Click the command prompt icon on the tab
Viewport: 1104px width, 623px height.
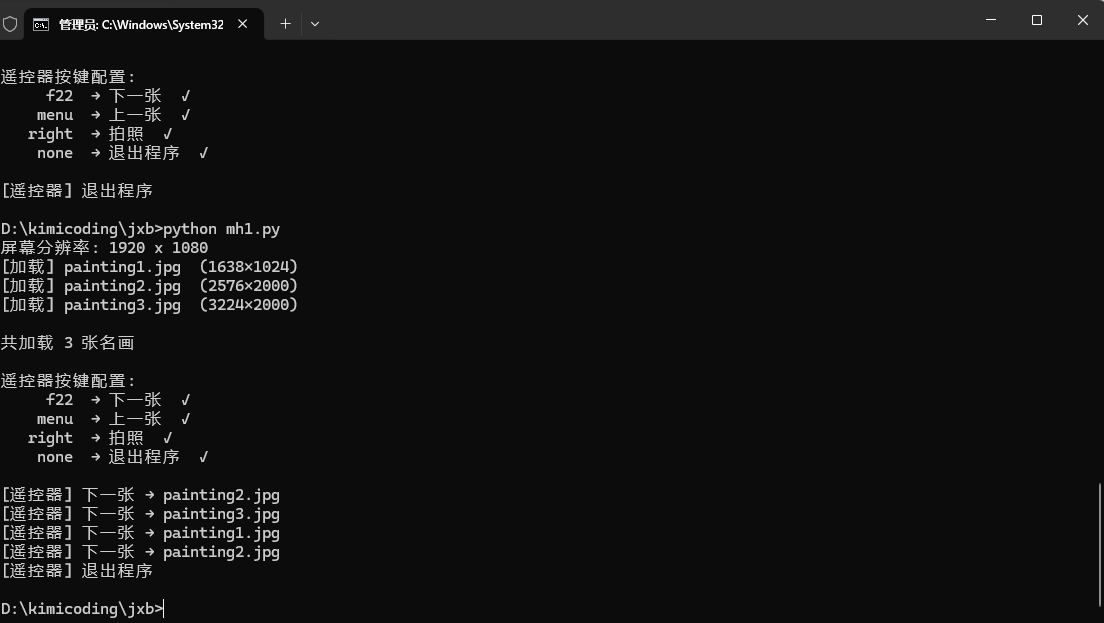pyautogui.click(x=41, y=25)
